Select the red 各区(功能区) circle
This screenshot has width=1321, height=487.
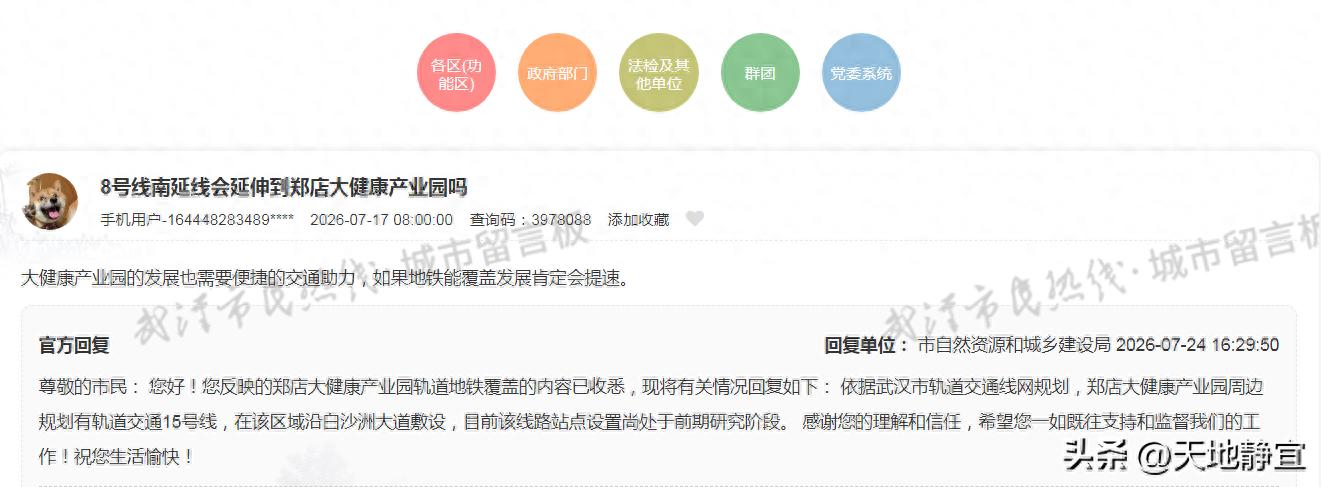pyautogui.click(x=456, y=73)
